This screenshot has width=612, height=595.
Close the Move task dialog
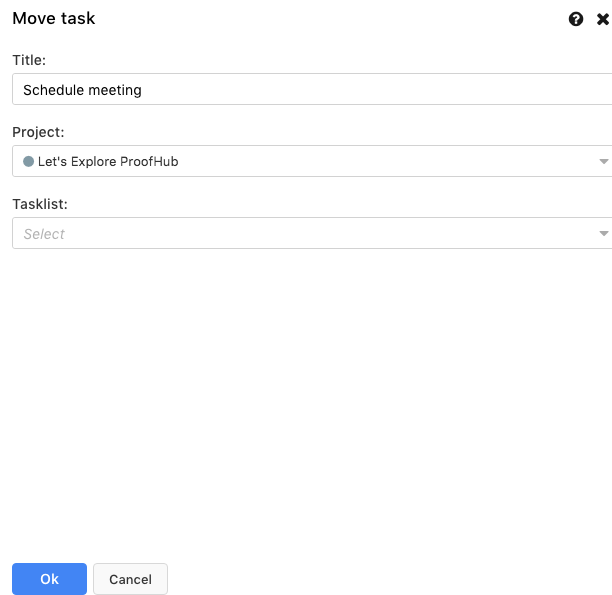pyautogui.click(x=603, y=19)
